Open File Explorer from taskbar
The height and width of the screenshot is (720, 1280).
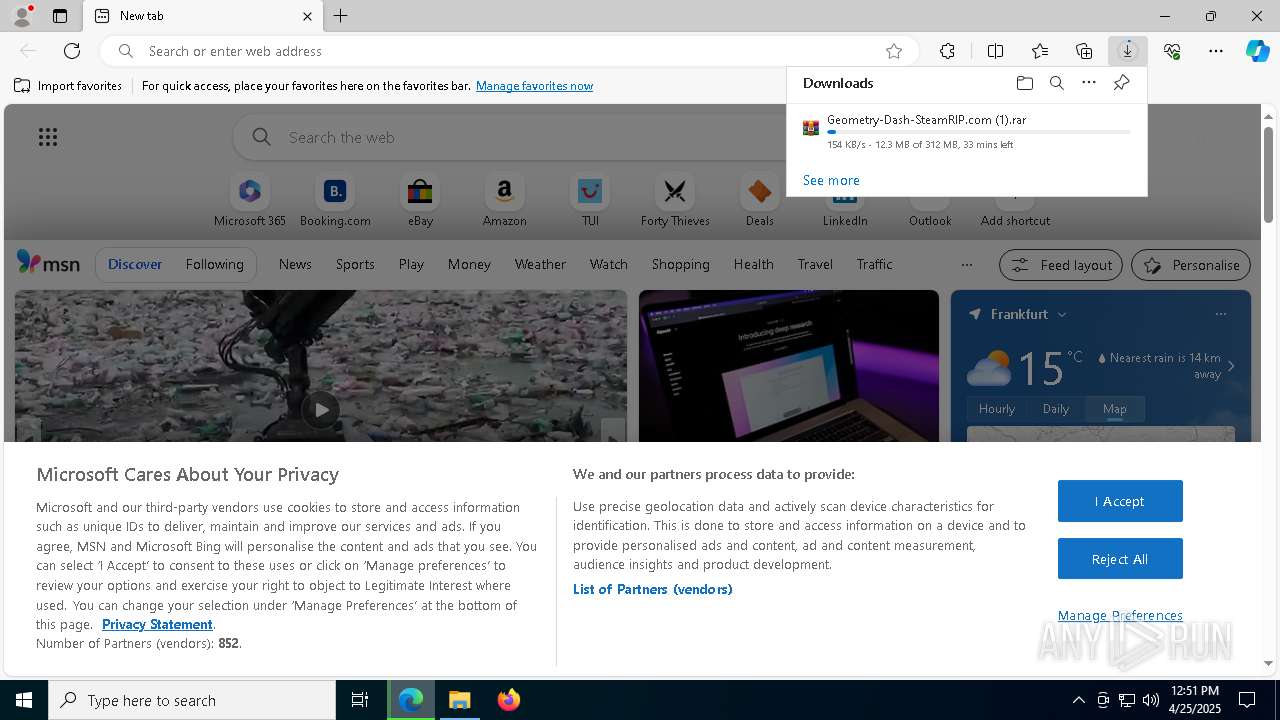460,700
